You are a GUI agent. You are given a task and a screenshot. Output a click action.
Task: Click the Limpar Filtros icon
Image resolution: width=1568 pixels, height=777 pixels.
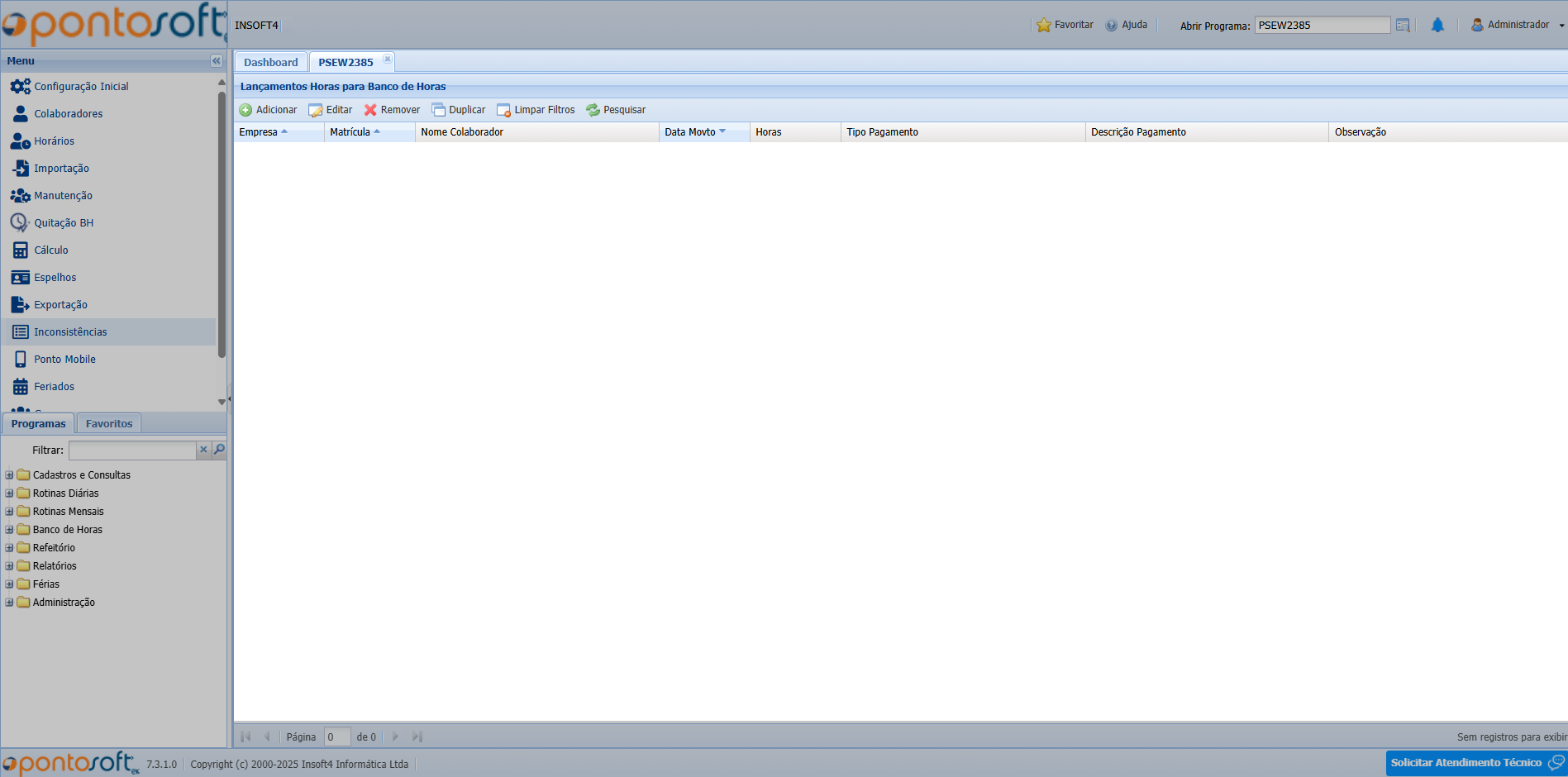pos(503,110)
